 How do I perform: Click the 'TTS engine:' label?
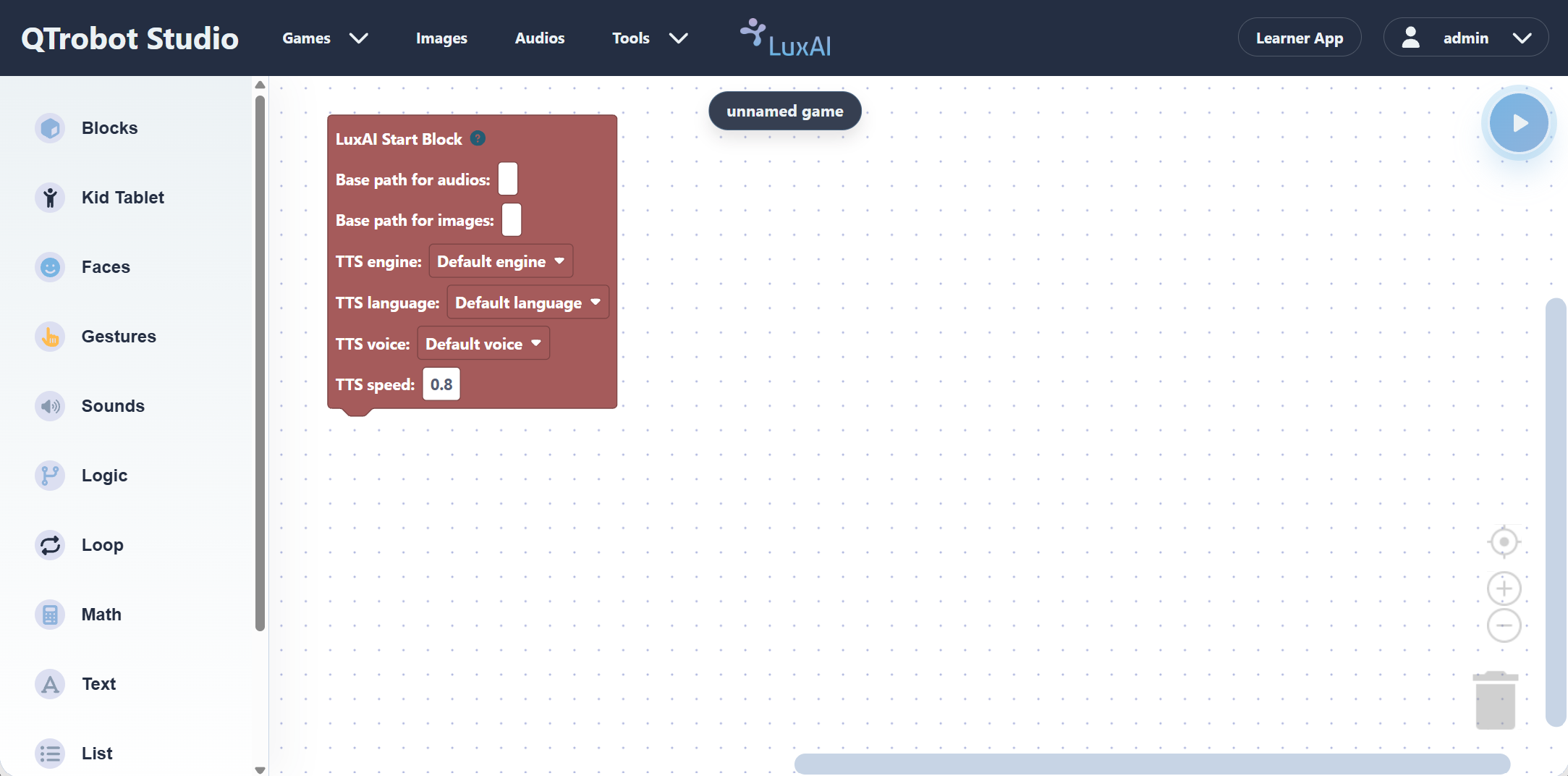coord(378,262)
